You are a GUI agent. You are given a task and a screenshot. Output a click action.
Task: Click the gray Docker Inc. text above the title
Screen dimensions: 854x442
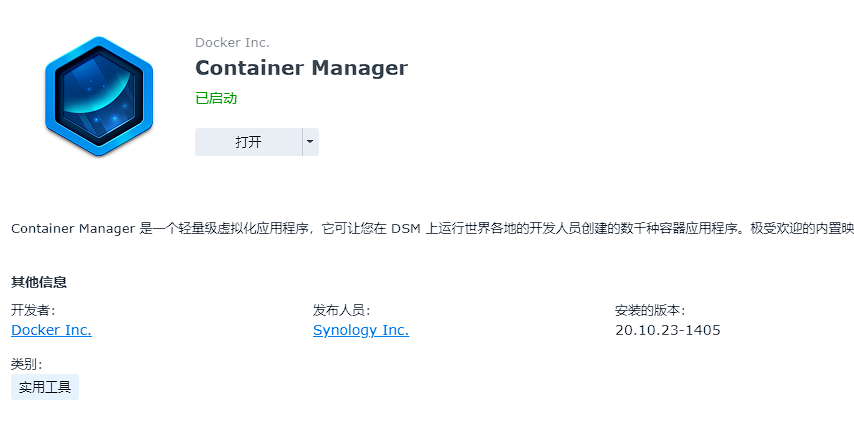[232, 42]
